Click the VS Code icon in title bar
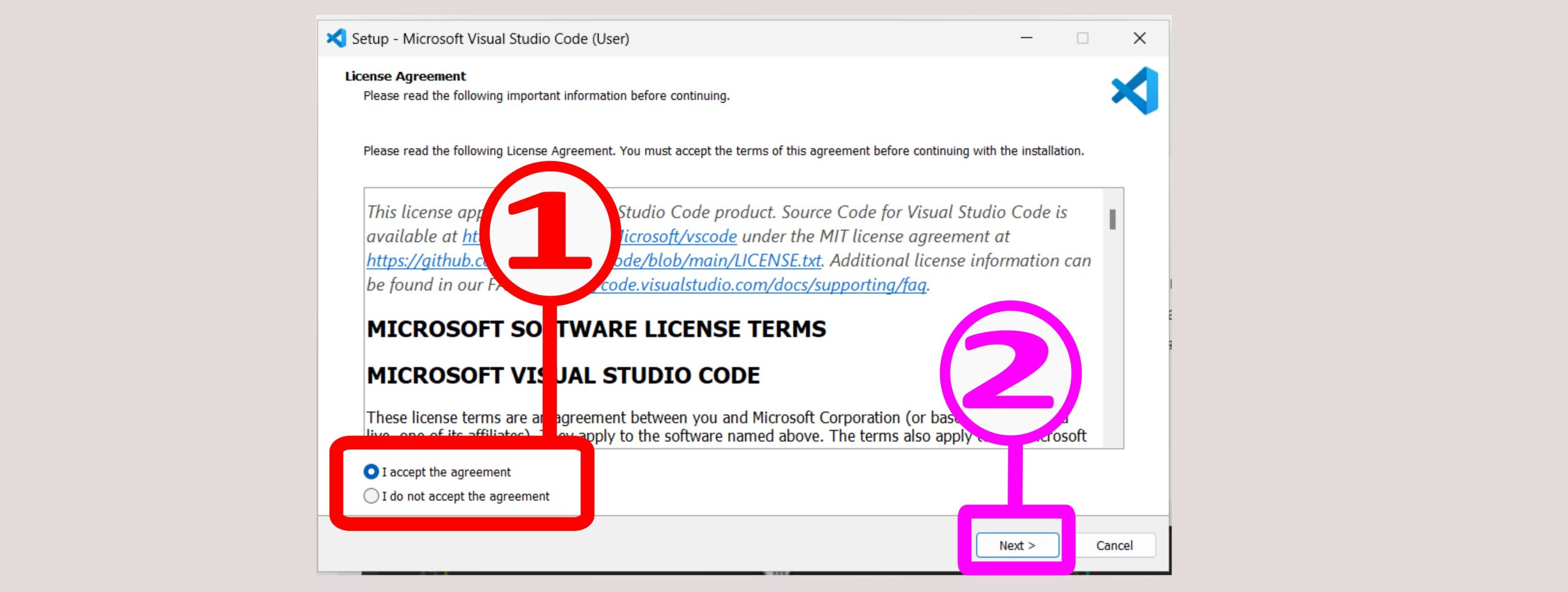The width and height of the screenshot is (1568, 592). click(x=336, y=38)
